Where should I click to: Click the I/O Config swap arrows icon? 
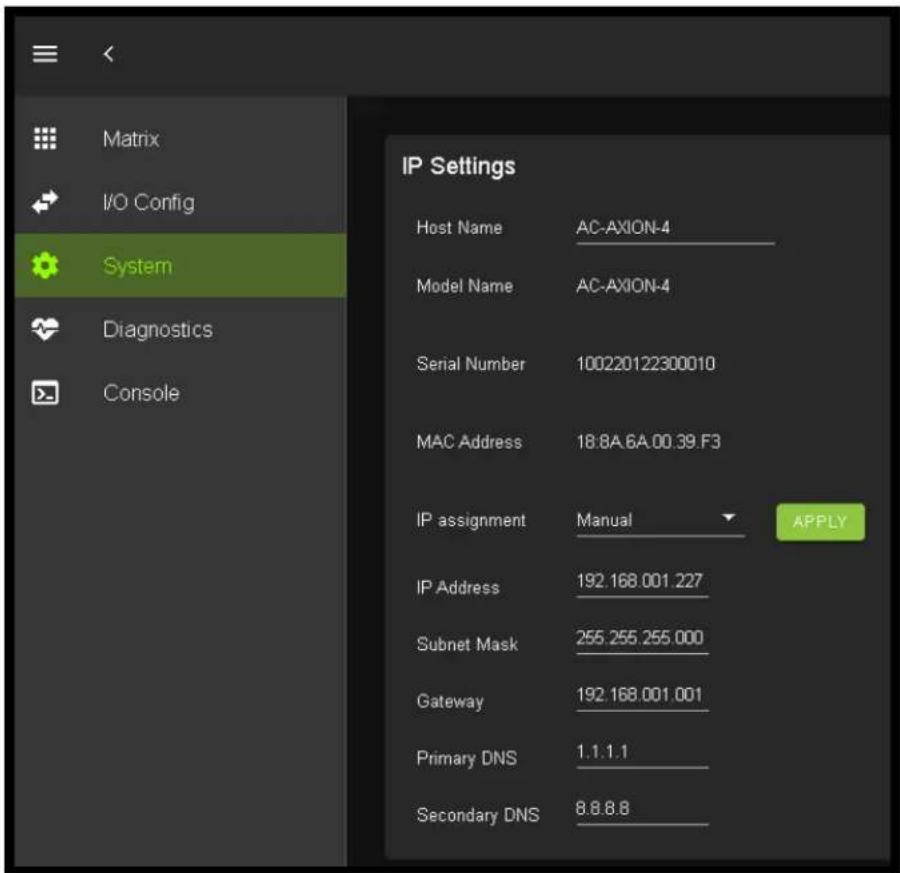coord(45,202)
